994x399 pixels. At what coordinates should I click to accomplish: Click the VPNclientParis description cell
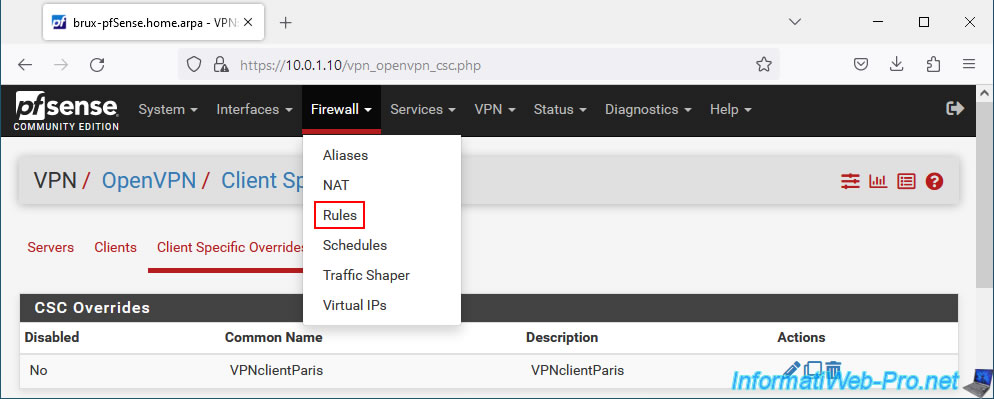click(x=577, y=370)
